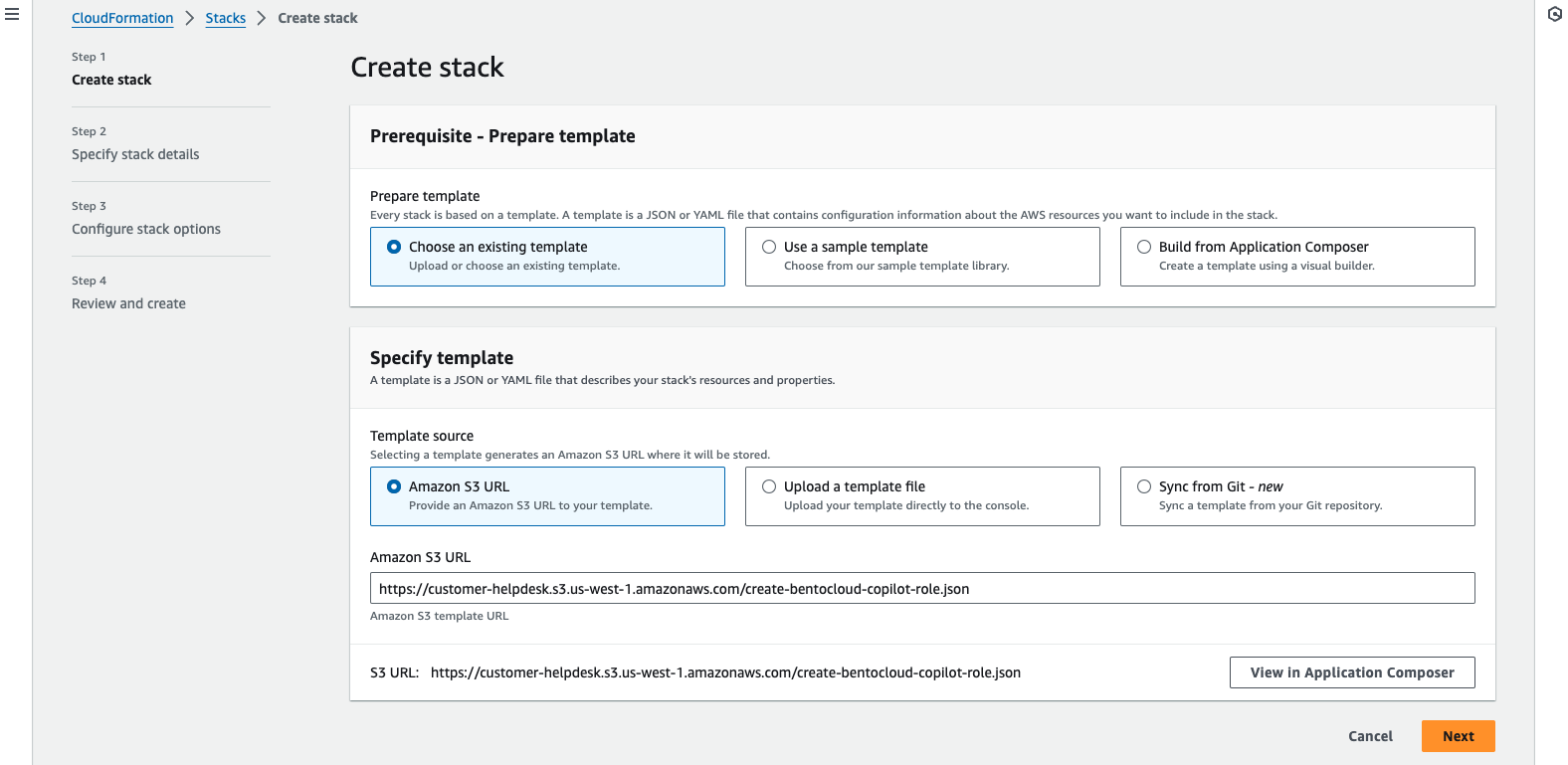Click the Next button
Viewport: 1568px width, 765px height.
pos(1458,736)
